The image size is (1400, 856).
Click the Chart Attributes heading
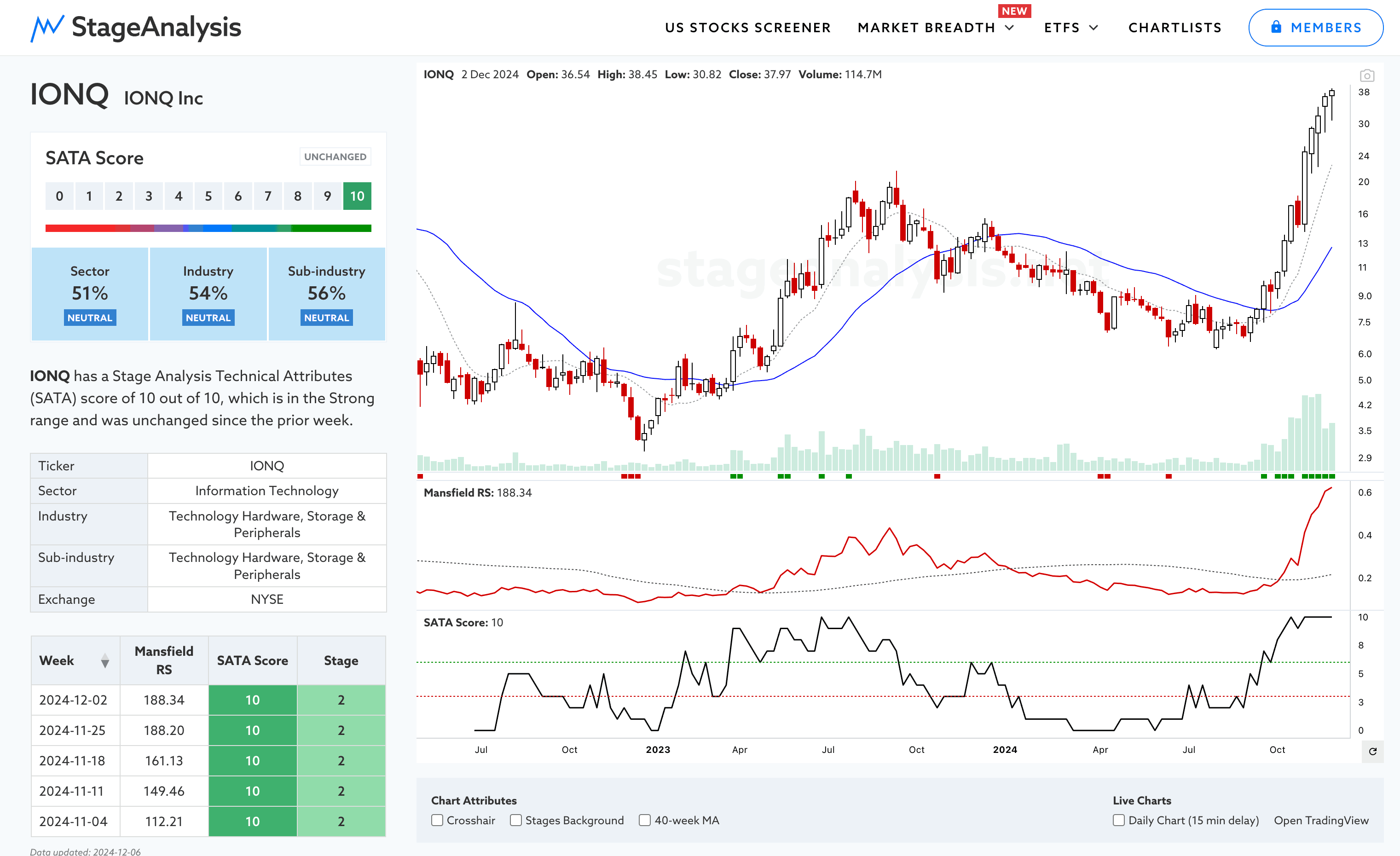click(x=474, y=800)
